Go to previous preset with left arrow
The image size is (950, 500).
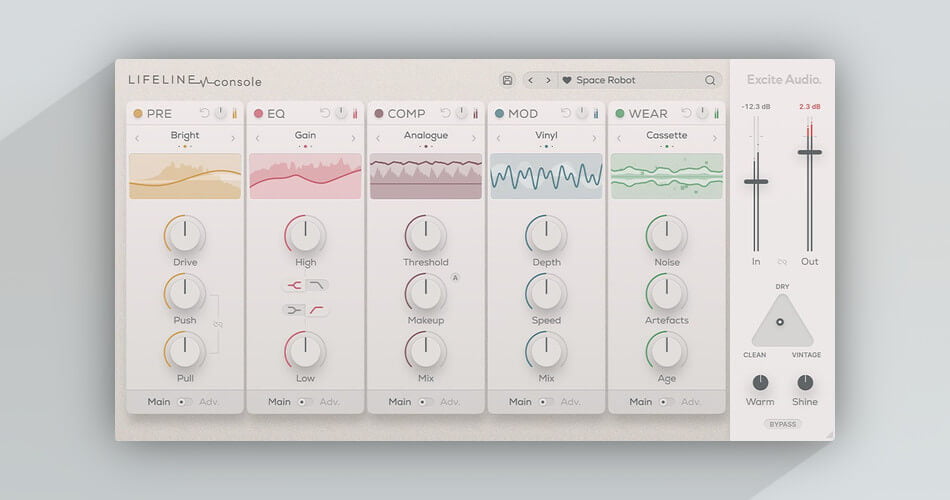pyautogui.click(x=531, y=80)
